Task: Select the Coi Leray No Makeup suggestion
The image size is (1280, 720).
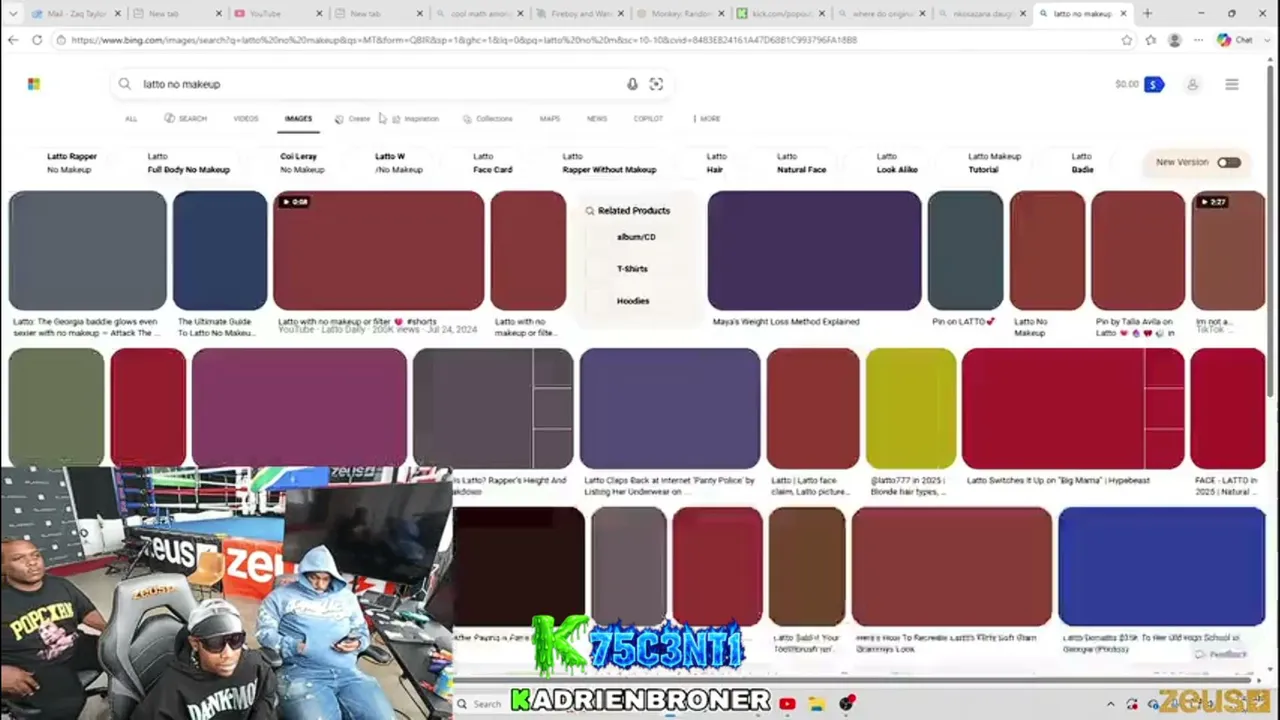Action: (x=302, y=163)
